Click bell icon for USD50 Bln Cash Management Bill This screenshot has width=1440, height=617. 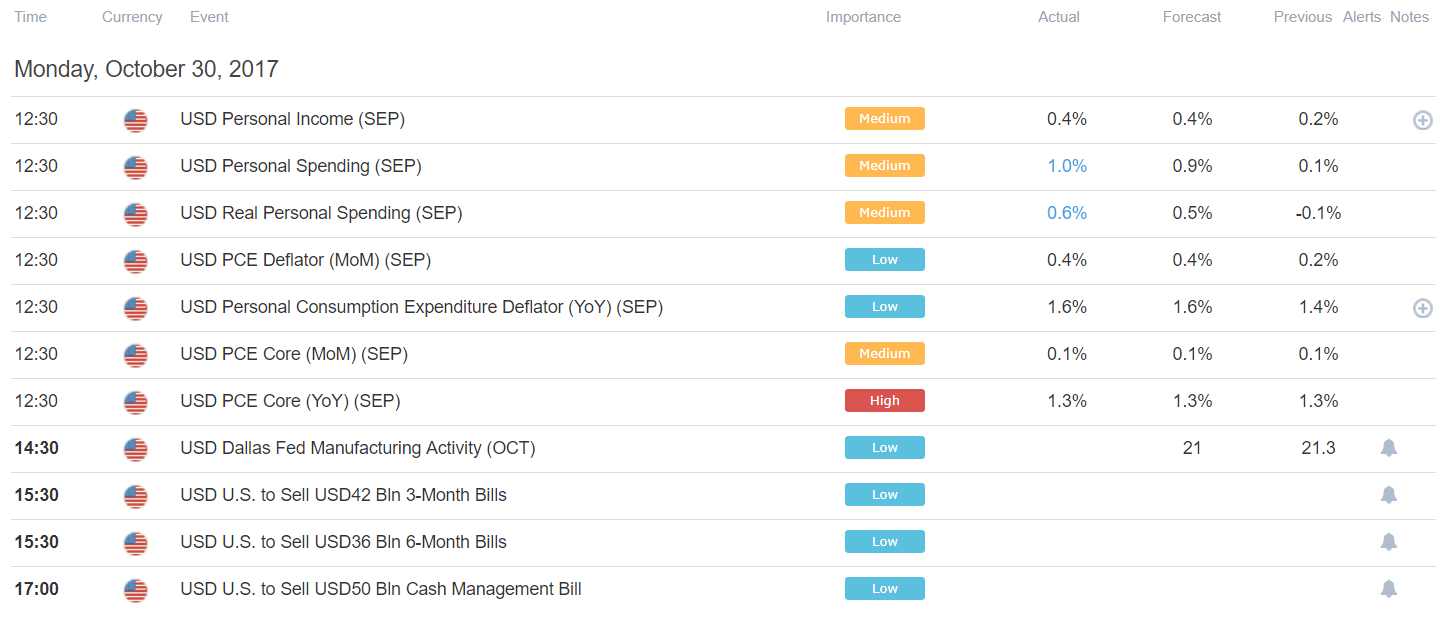(1388, 589)
